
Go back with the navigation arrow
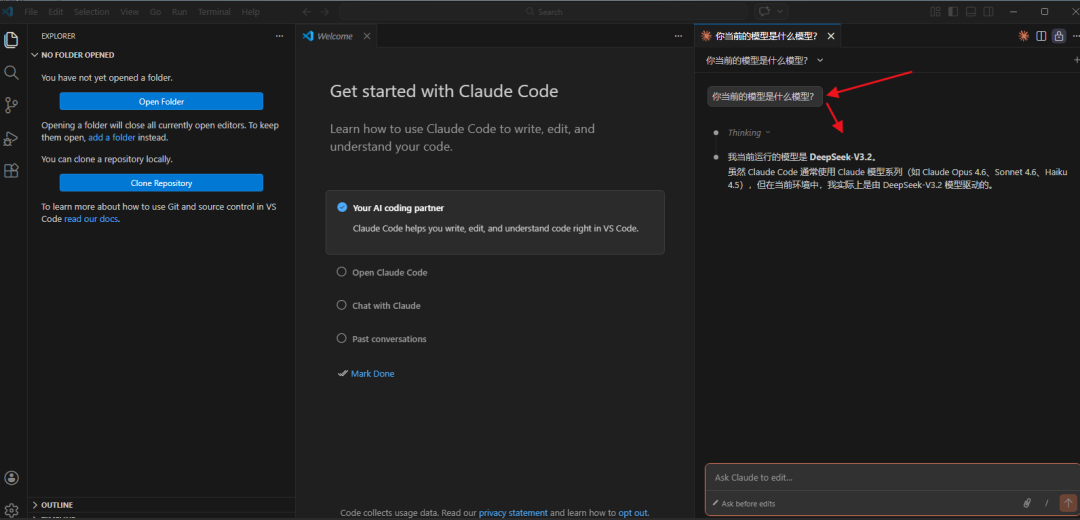[307, 12]
